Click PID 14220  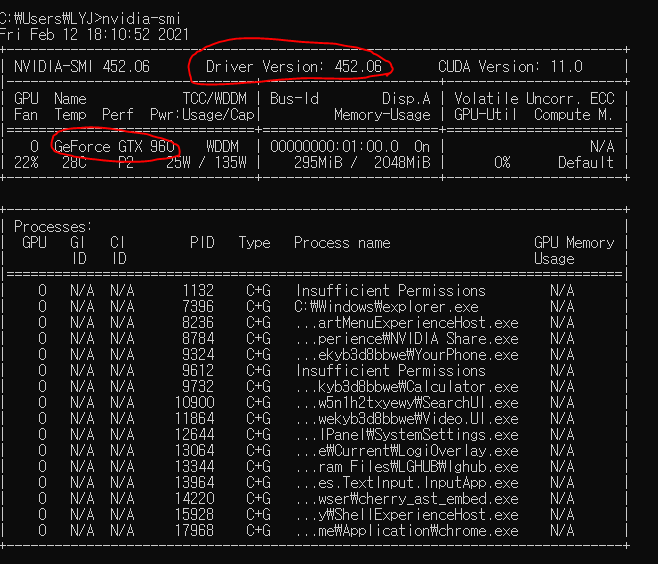(194, 499)
